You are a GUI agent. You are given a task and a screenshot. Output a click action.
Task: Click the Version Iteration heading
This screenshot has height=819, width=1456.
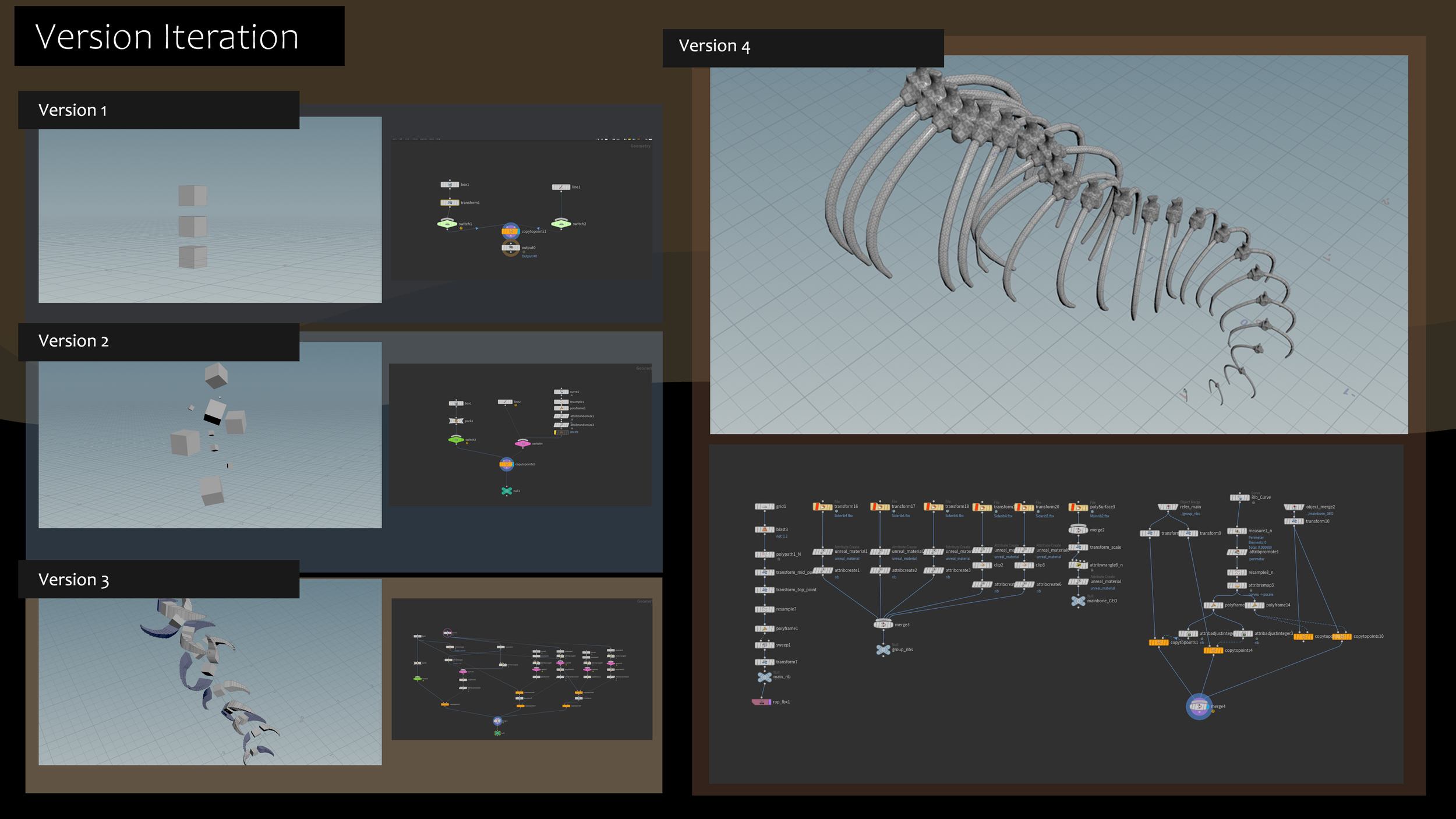tap(167, 37)
